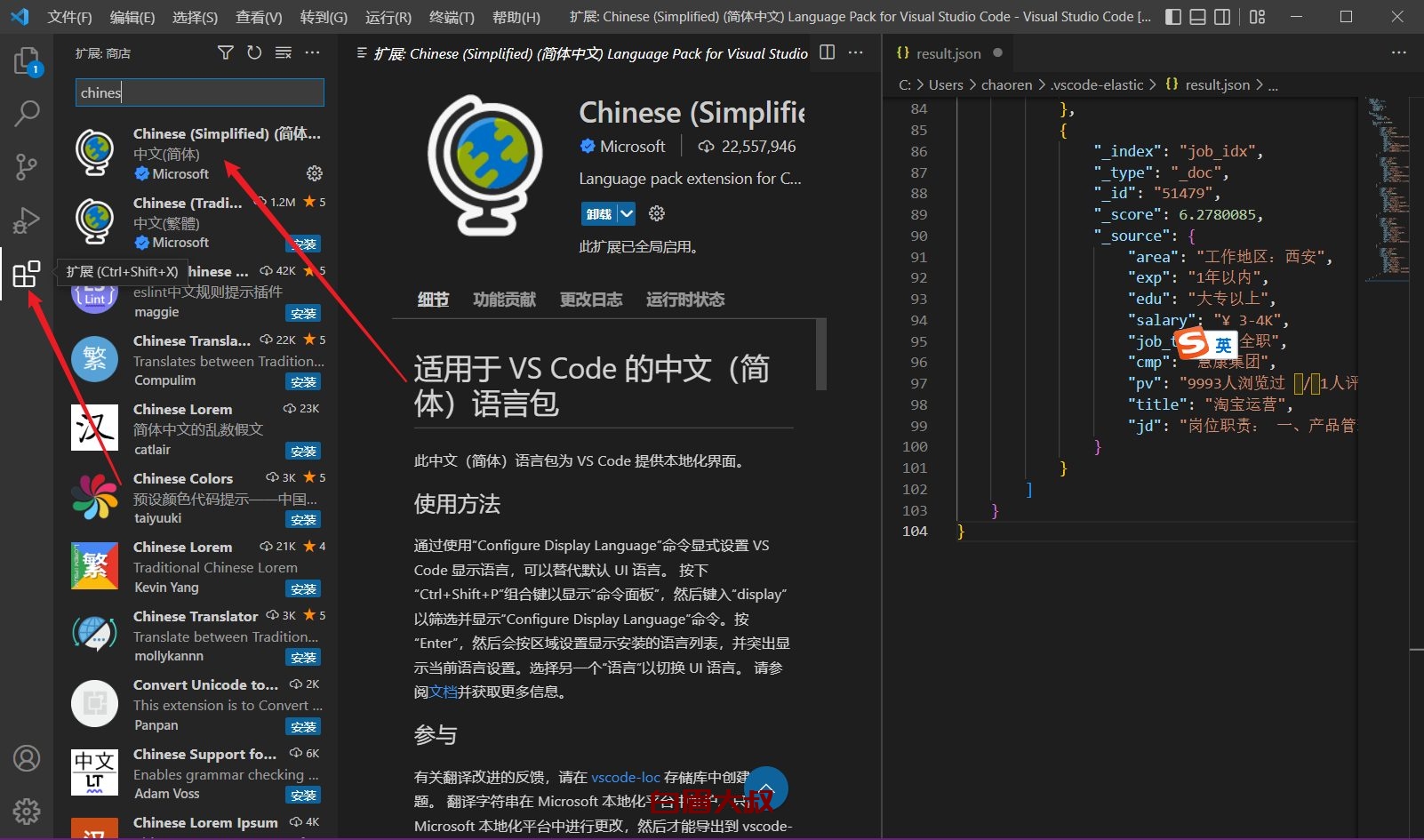1424x840 pixels.
Task: Activate the Chinese Language Pack extension tab
Action: 581,53
